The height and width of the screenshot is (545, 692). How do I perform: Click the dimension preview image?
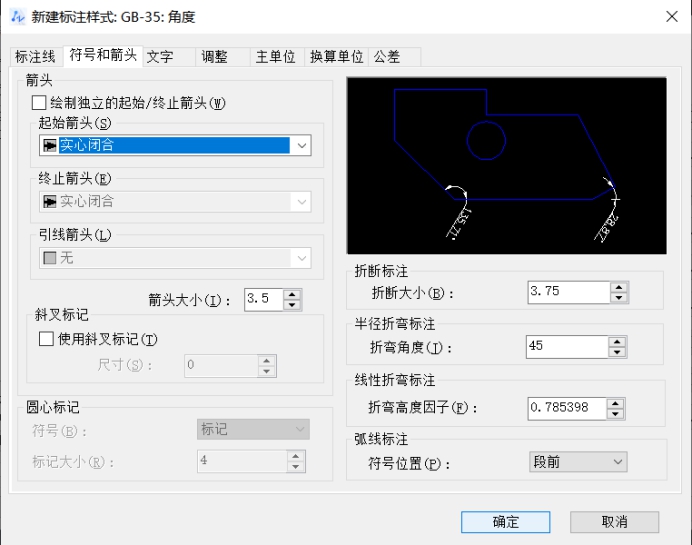pyautogui.click(x=504, y=165)
